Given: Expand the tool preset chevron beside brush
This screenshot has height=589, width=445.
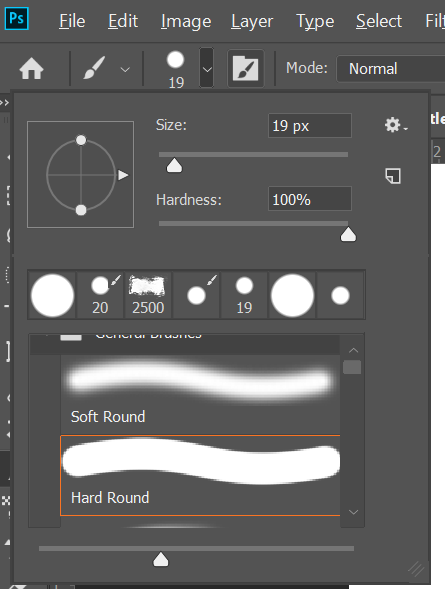Looking at the screenshot, I should 125,69.
